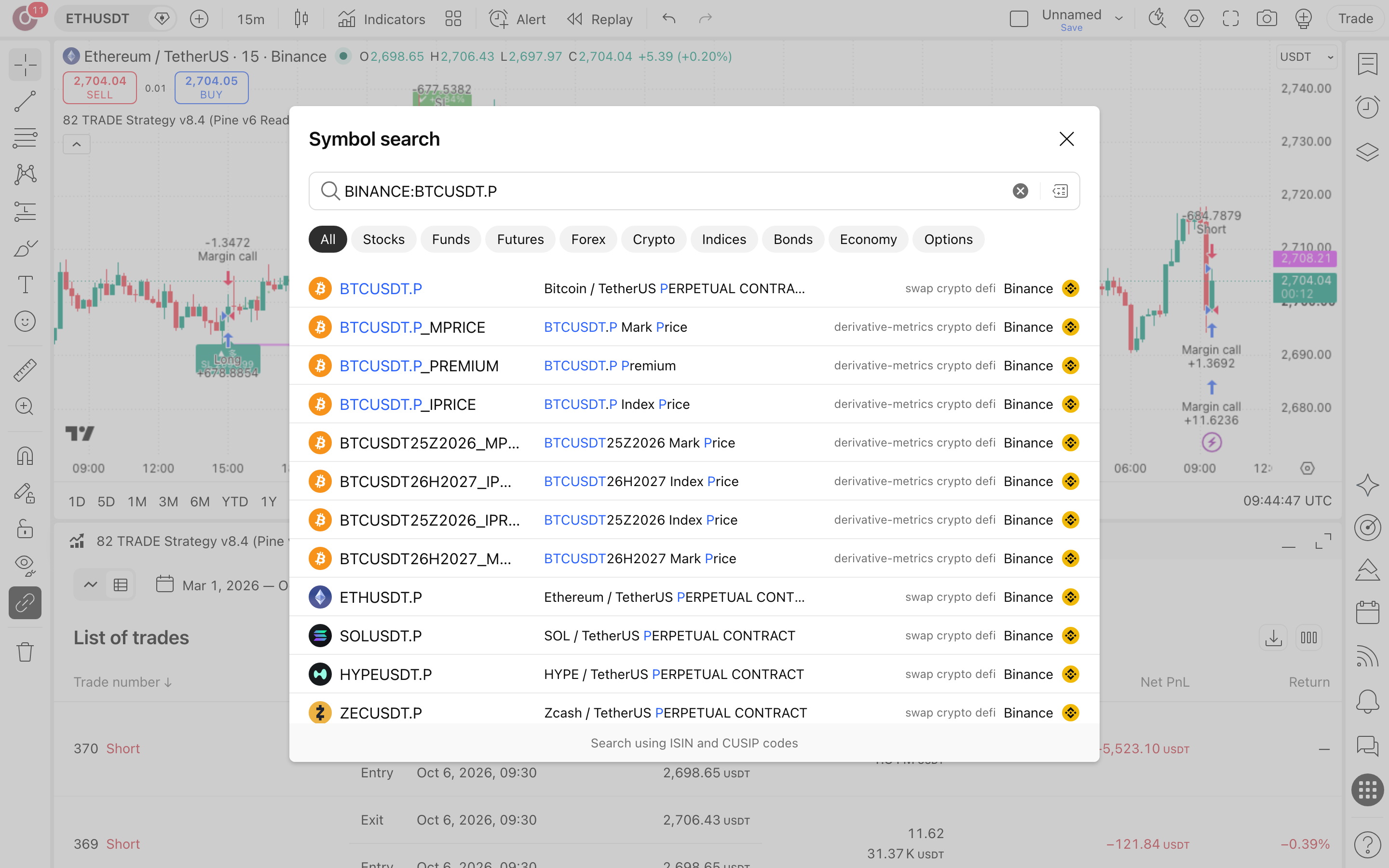Open the layout selection grid icon

(x=453, y=19)
